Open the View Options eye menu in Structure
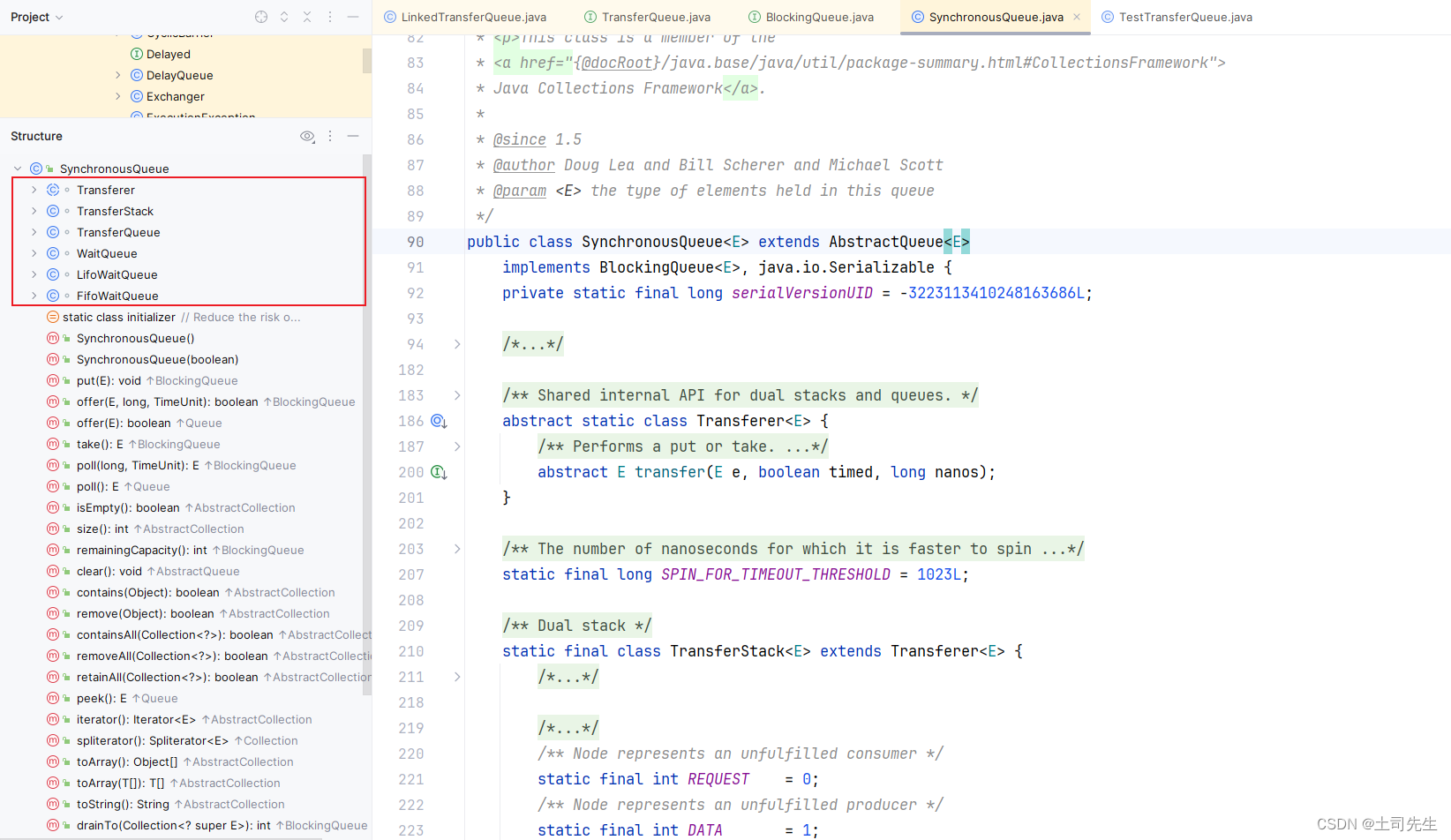Viewport: 1451px width, 840px height. pos(307,136)
